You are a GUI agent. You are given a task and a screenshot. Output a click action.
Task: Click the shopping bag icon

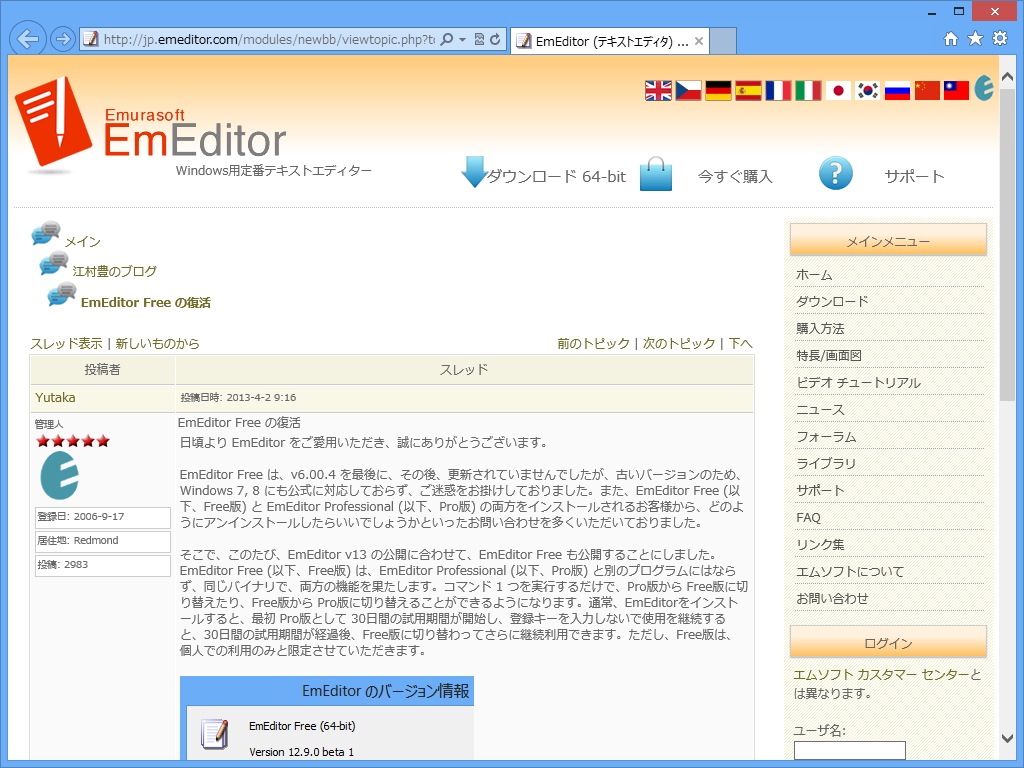656,174
